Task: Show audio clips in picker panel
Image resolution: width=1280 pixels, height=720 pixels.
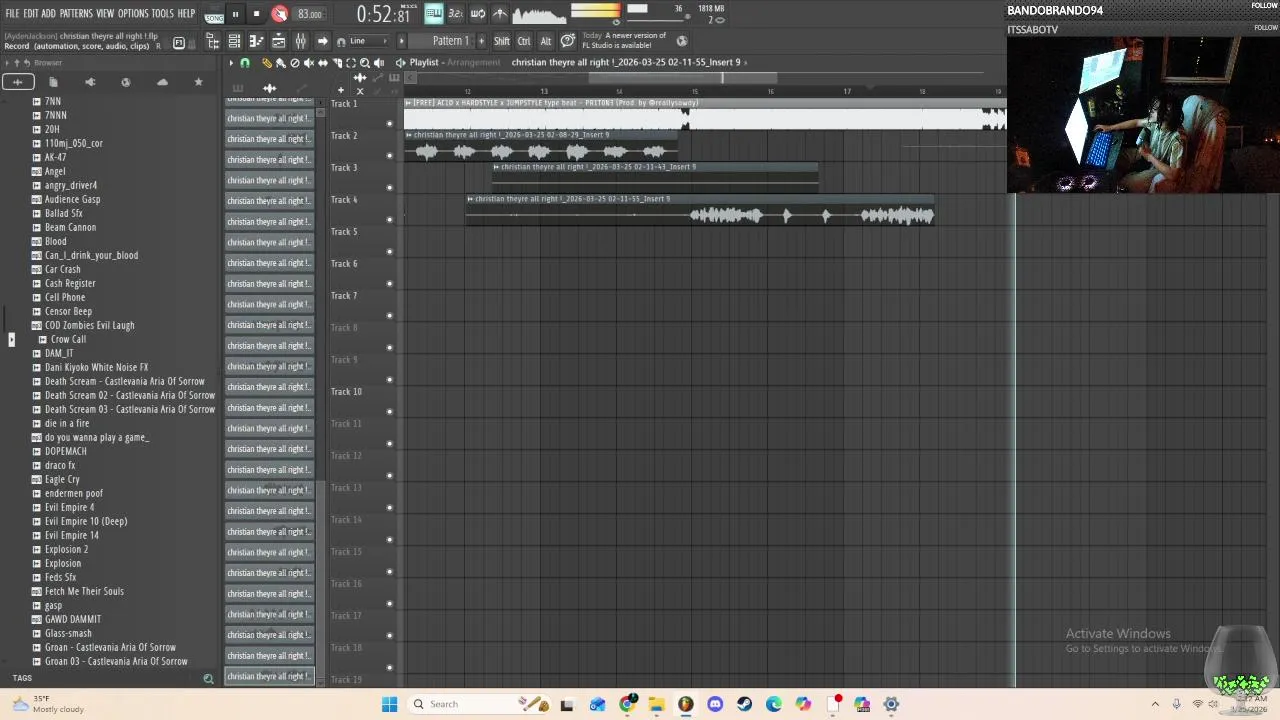Action: (x=269, y=88)
